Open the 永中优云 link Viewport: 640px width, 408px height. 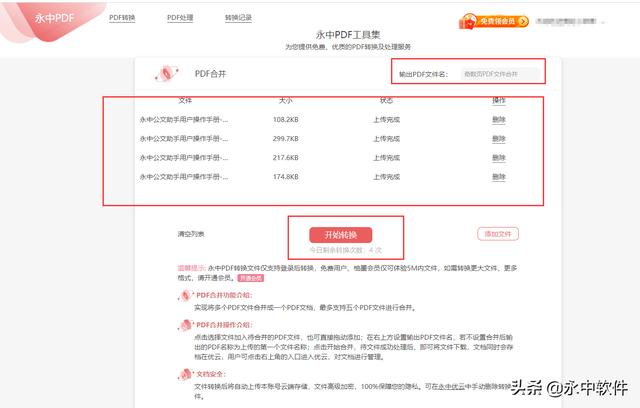[x=451, y=386]
